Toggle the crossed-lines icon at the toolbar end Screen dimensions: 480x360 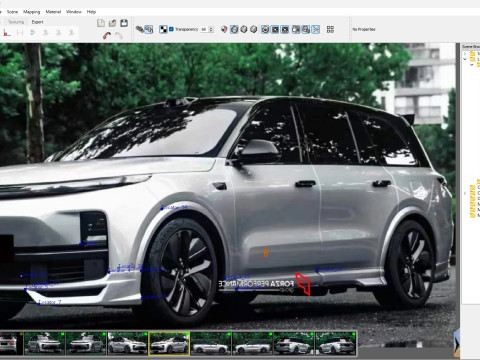tap(316, 29)
